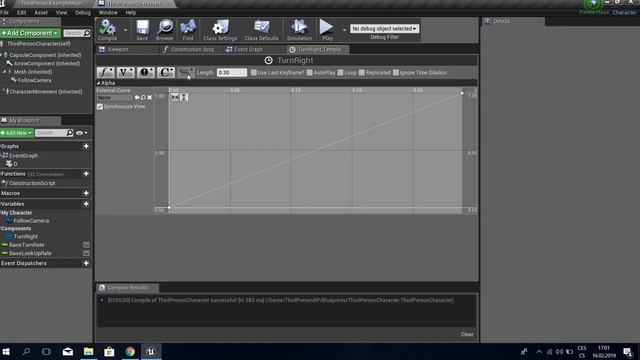Select the last keyframe of the curve
Screen dimensions: 640x360
pyautogui.click(x=462, y=93)
